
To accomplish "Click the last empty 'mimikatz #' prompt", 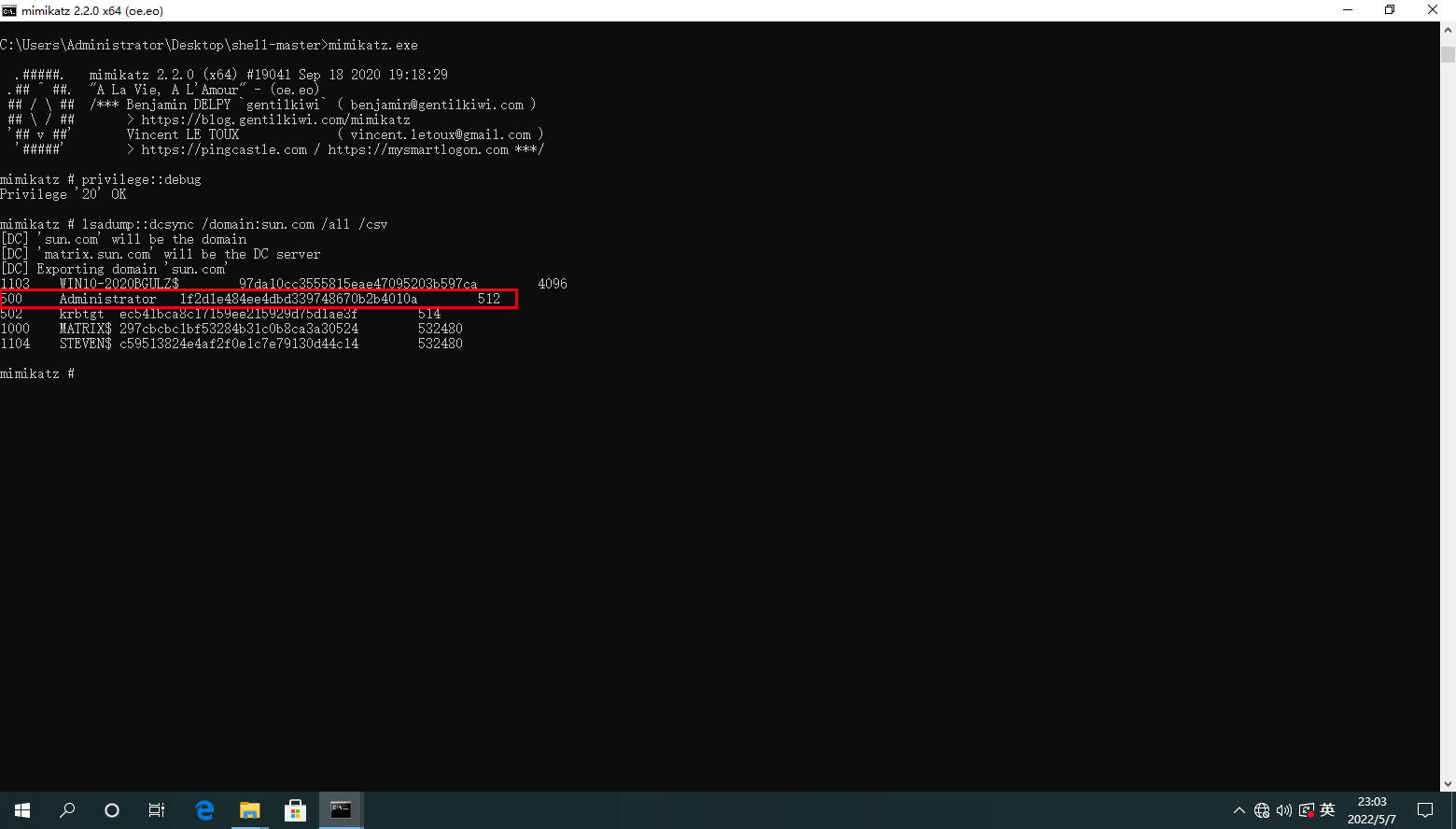I will coord(37,373).
